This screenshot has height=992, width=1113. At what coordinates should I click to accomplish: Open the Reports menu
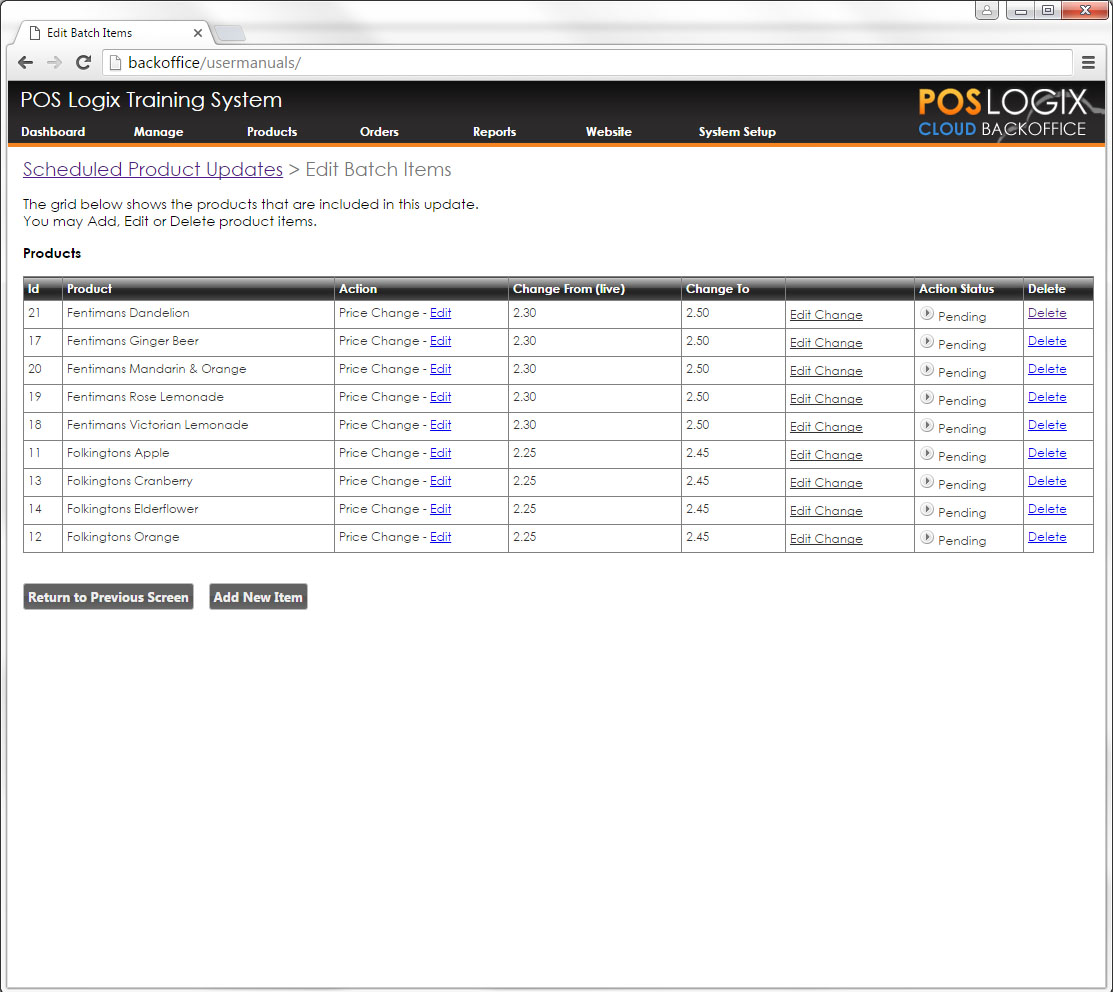pyautogui.click(x=494, y=132)
